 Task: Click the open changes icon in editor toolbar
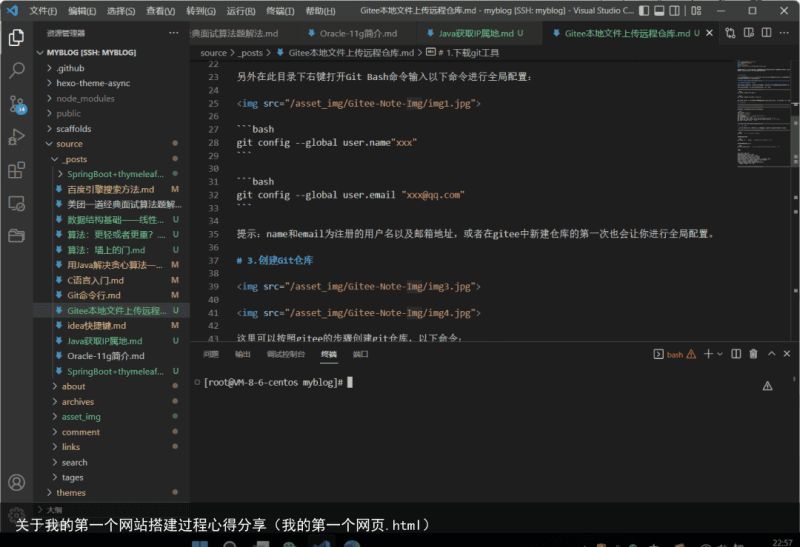(730, 33)
